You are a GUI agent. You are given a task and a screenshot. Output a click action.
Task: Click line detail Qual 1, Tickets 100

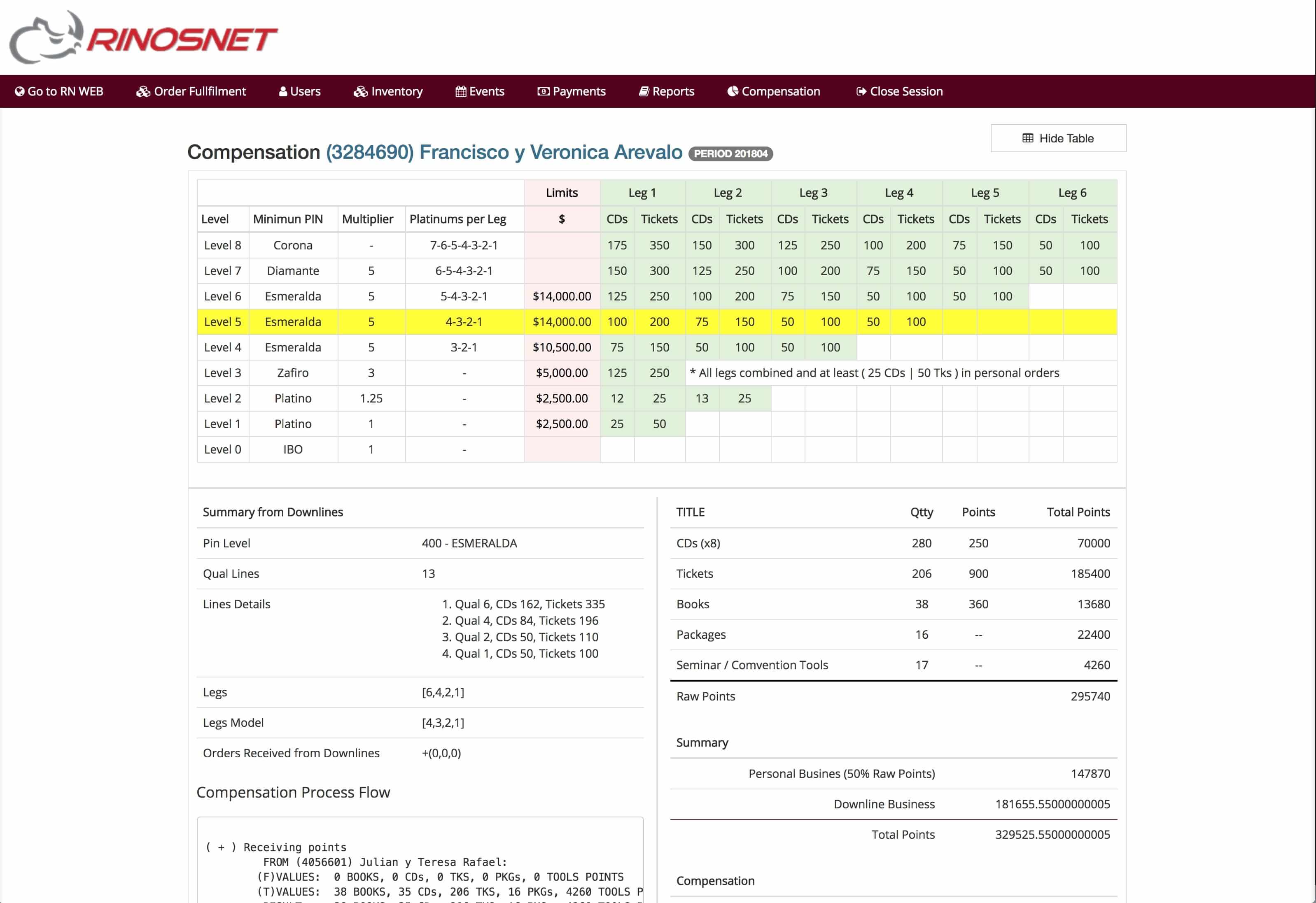520,653
